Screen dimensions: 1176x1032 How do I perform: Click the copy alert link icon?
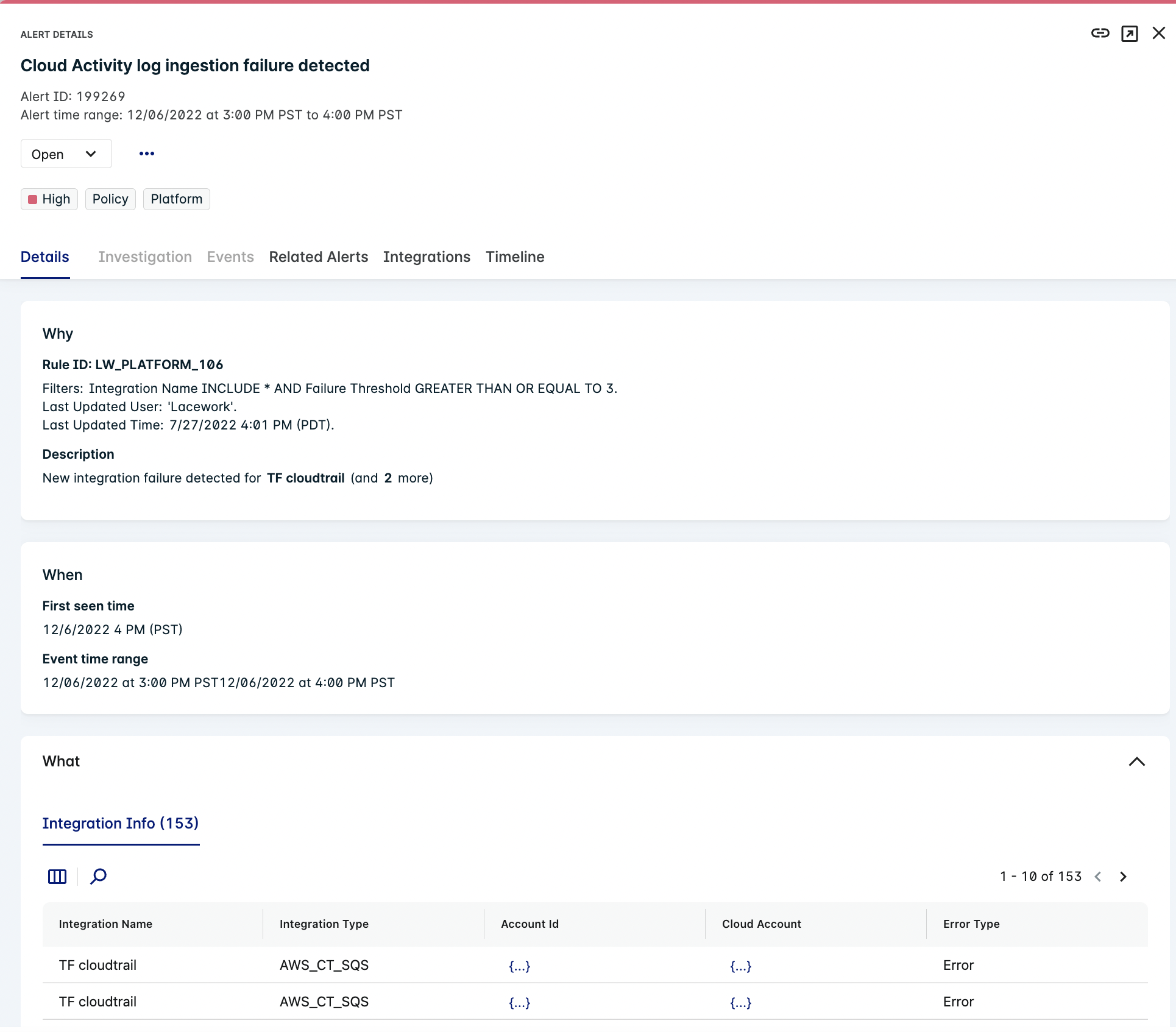[x=1100, y=34]
